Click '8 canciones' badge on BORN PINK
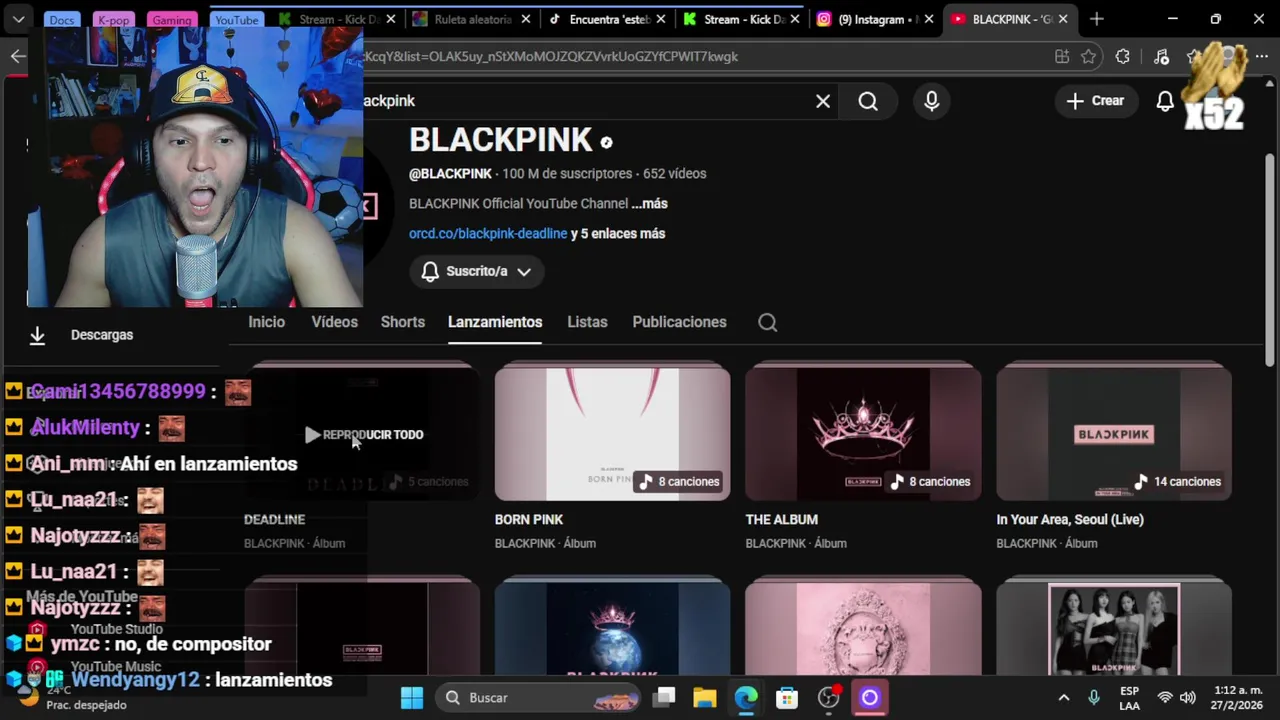This screenshot has height=720, width=1280. (680, 481)
